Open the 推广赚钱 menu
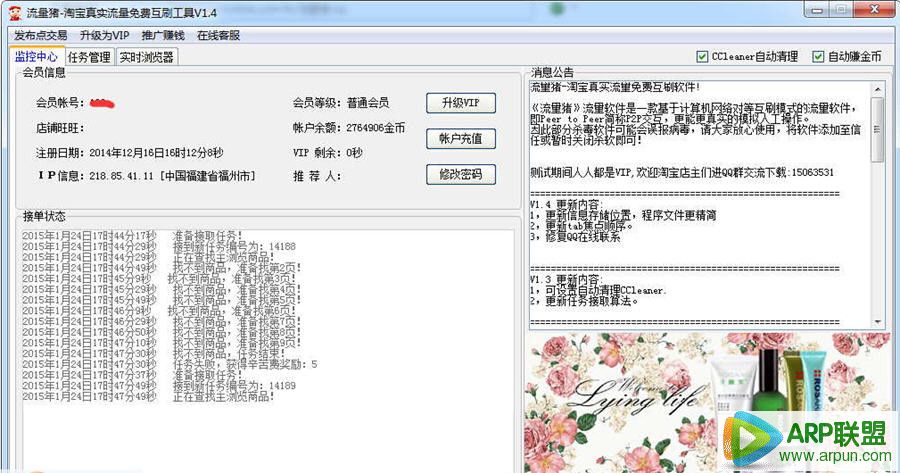 coord(163,35)
